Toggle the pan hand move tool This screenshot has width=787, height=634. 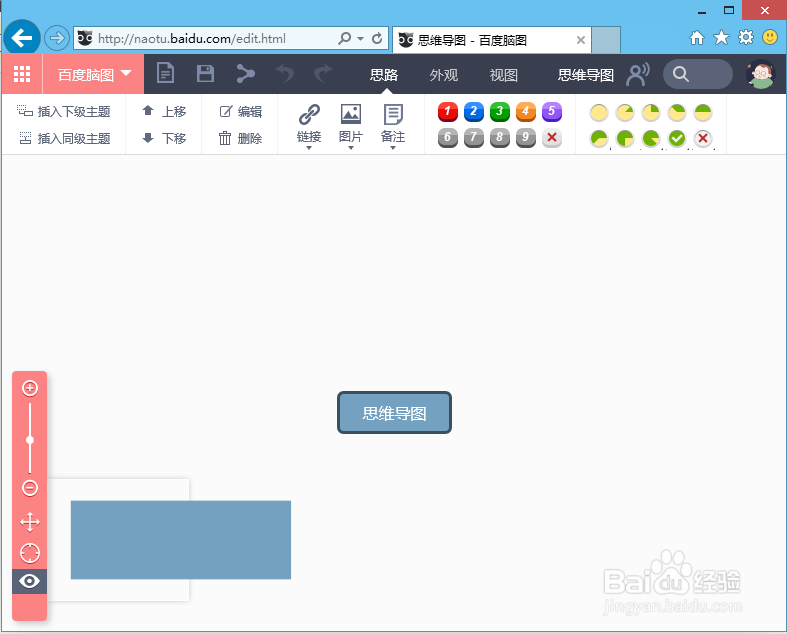[x=30, y=522]
